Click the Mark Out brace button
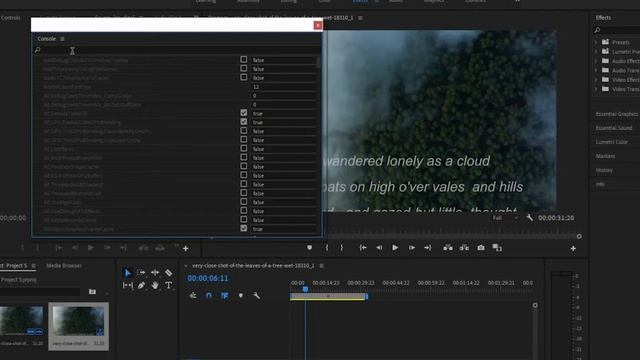The height and width of the screenshot is (360, 640). pyautogui.click(x=342, y=248)
